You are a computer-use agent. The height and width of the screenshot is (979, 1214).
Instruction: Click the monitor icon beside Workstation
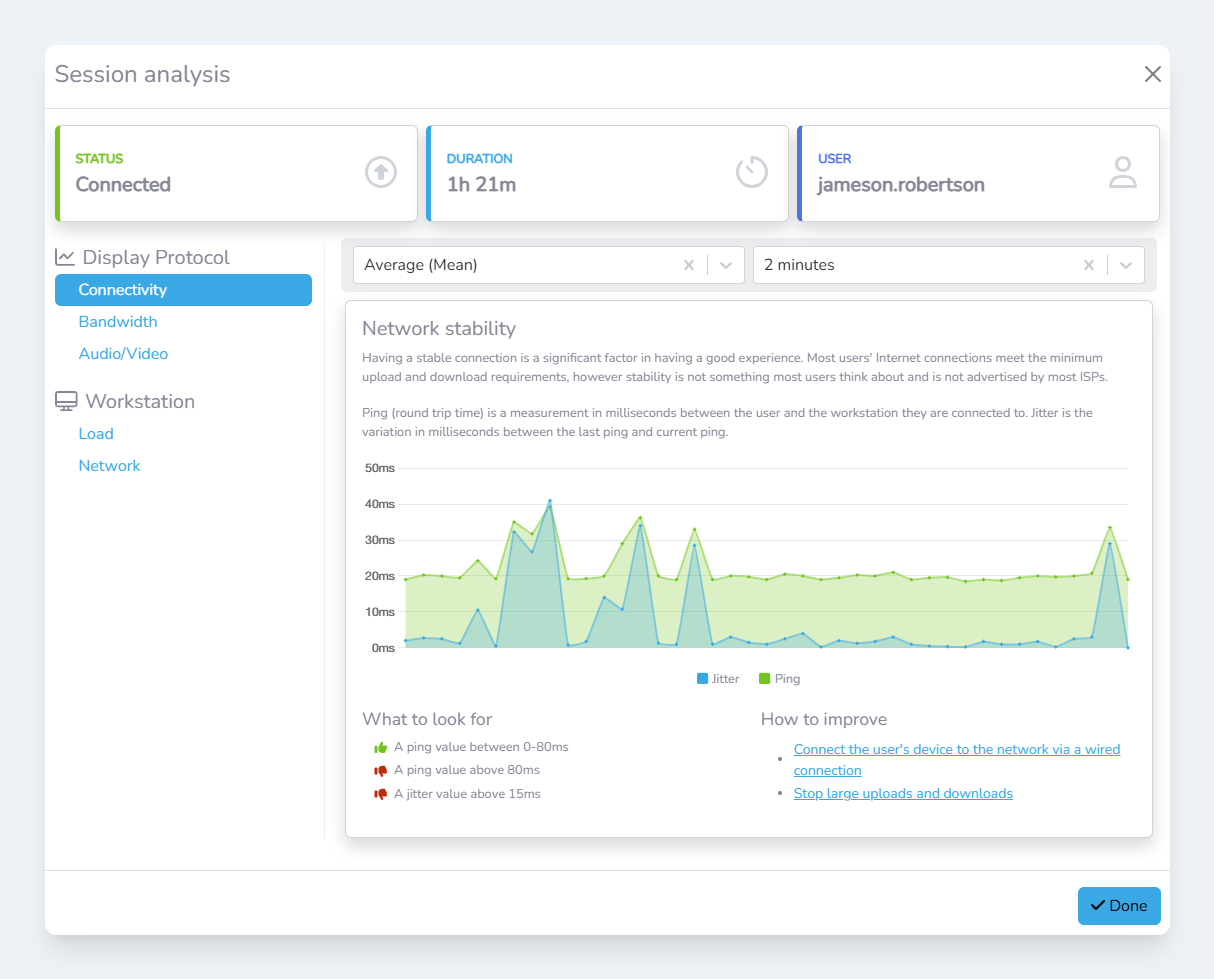[66, 401]
